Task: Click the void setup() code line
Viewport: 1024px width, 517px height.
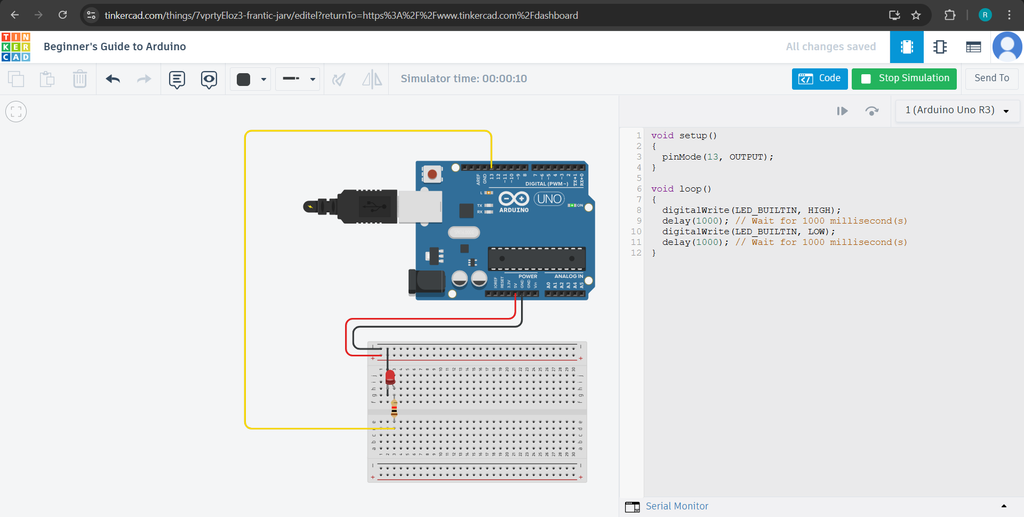Action: (x=684, y=136)
